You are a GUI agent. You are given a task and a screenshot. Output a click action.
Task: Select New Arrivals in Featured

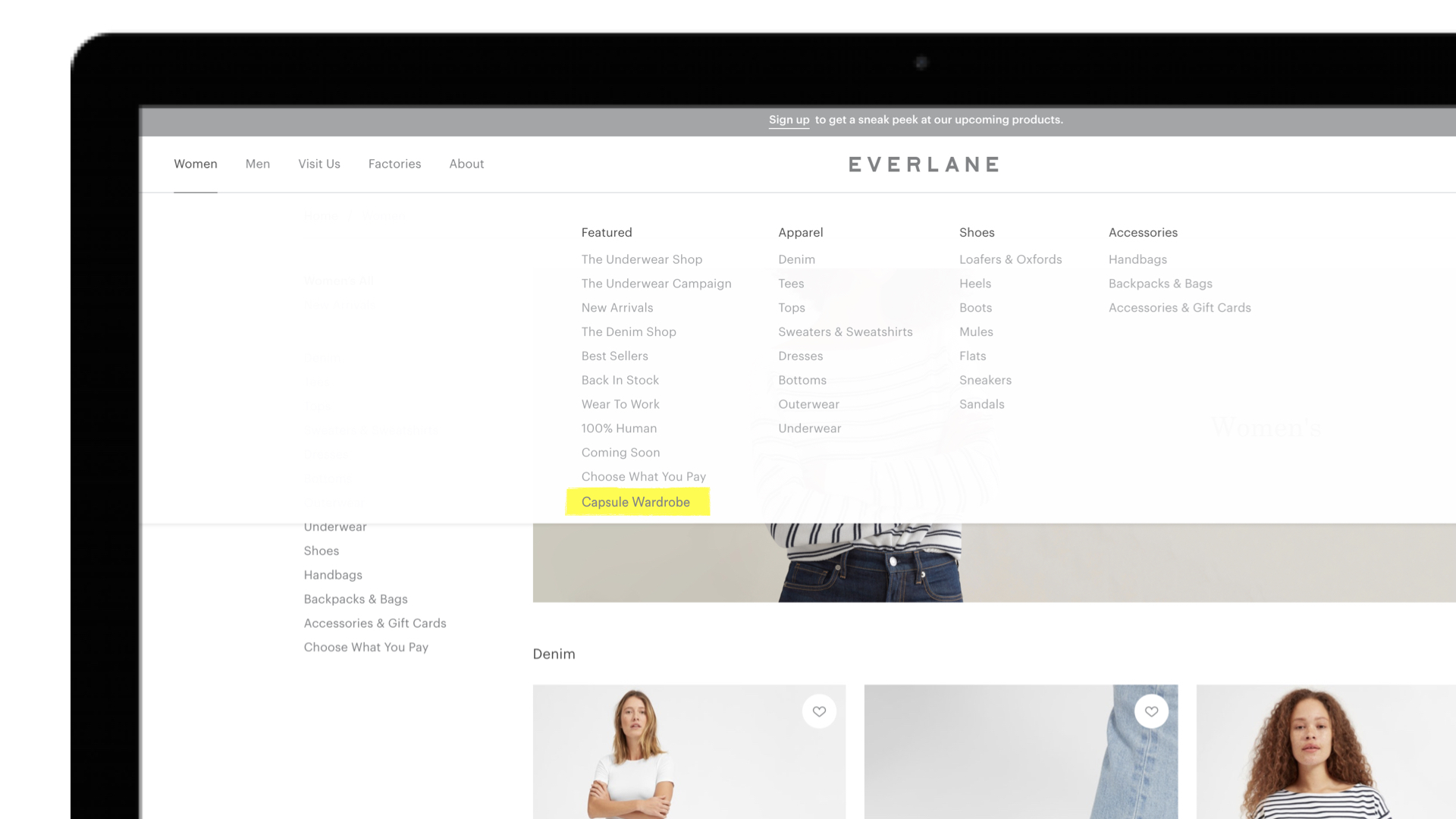pyautogui.click(x=617, y=308)
